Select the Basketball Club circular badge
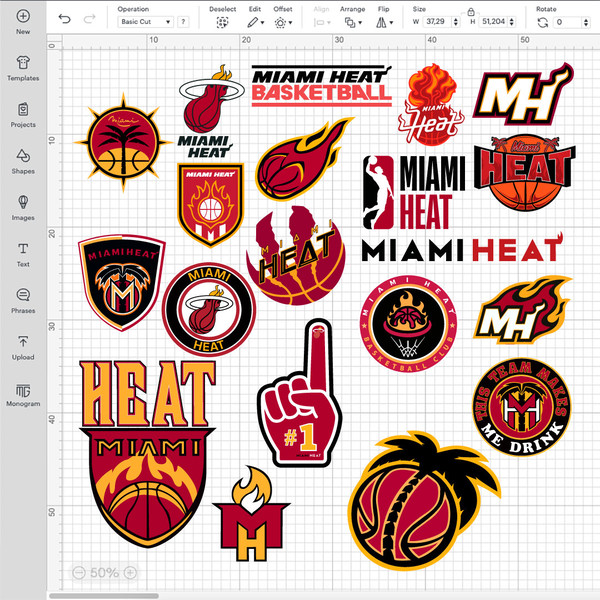The height and width of the screenshot is (600, 600). click(x=408, y=324)
